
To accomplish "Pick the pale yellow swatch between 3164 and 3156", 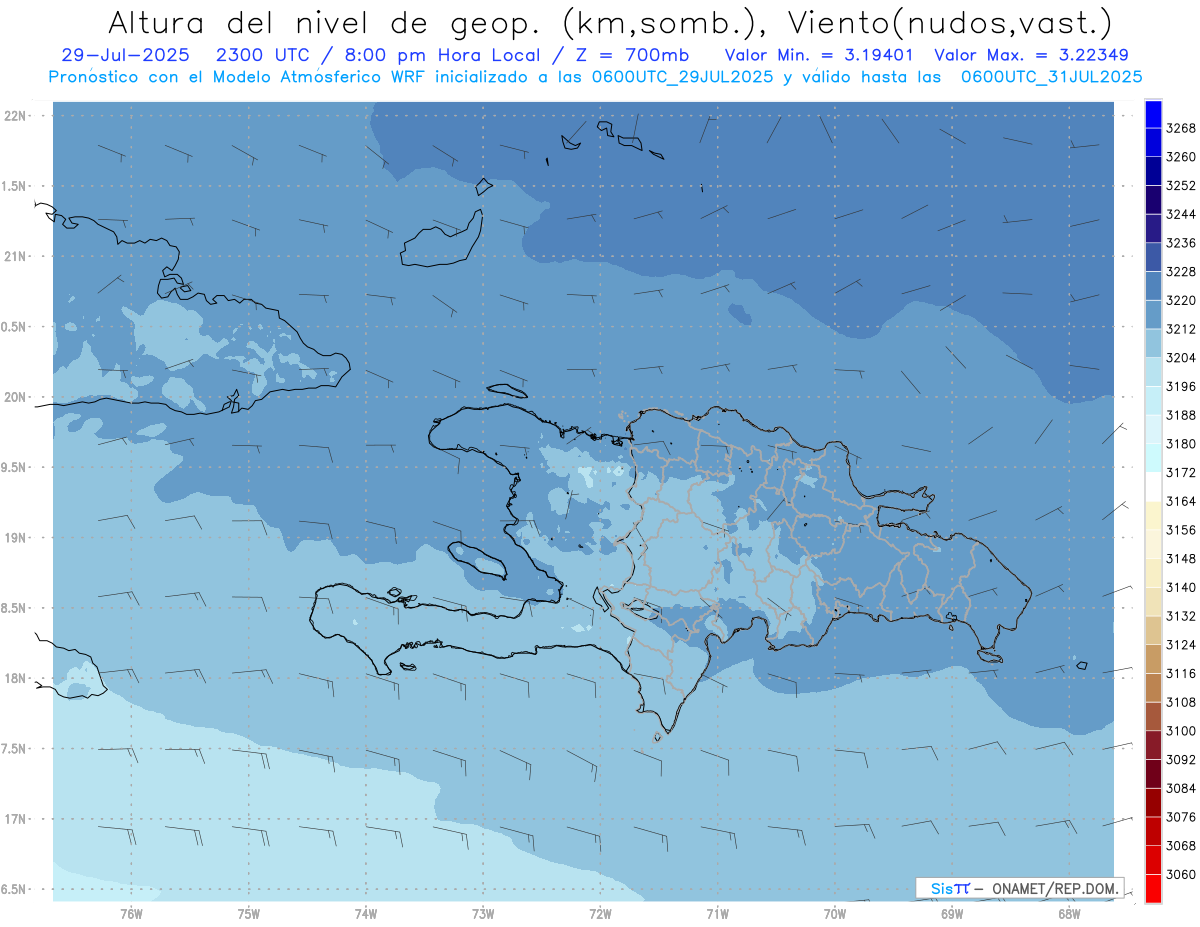I will pos(1153,515).
